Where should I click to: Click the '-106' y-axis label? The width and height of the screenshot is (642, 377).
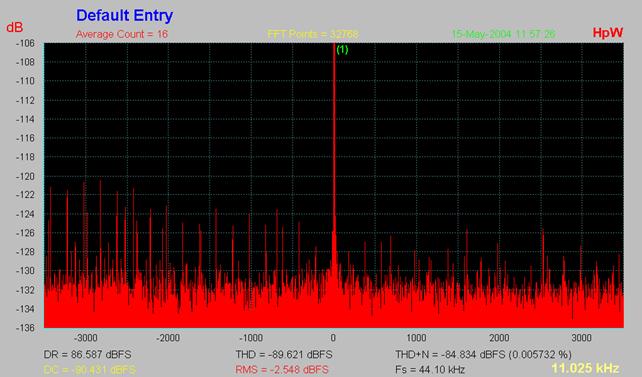coord(25,43)
